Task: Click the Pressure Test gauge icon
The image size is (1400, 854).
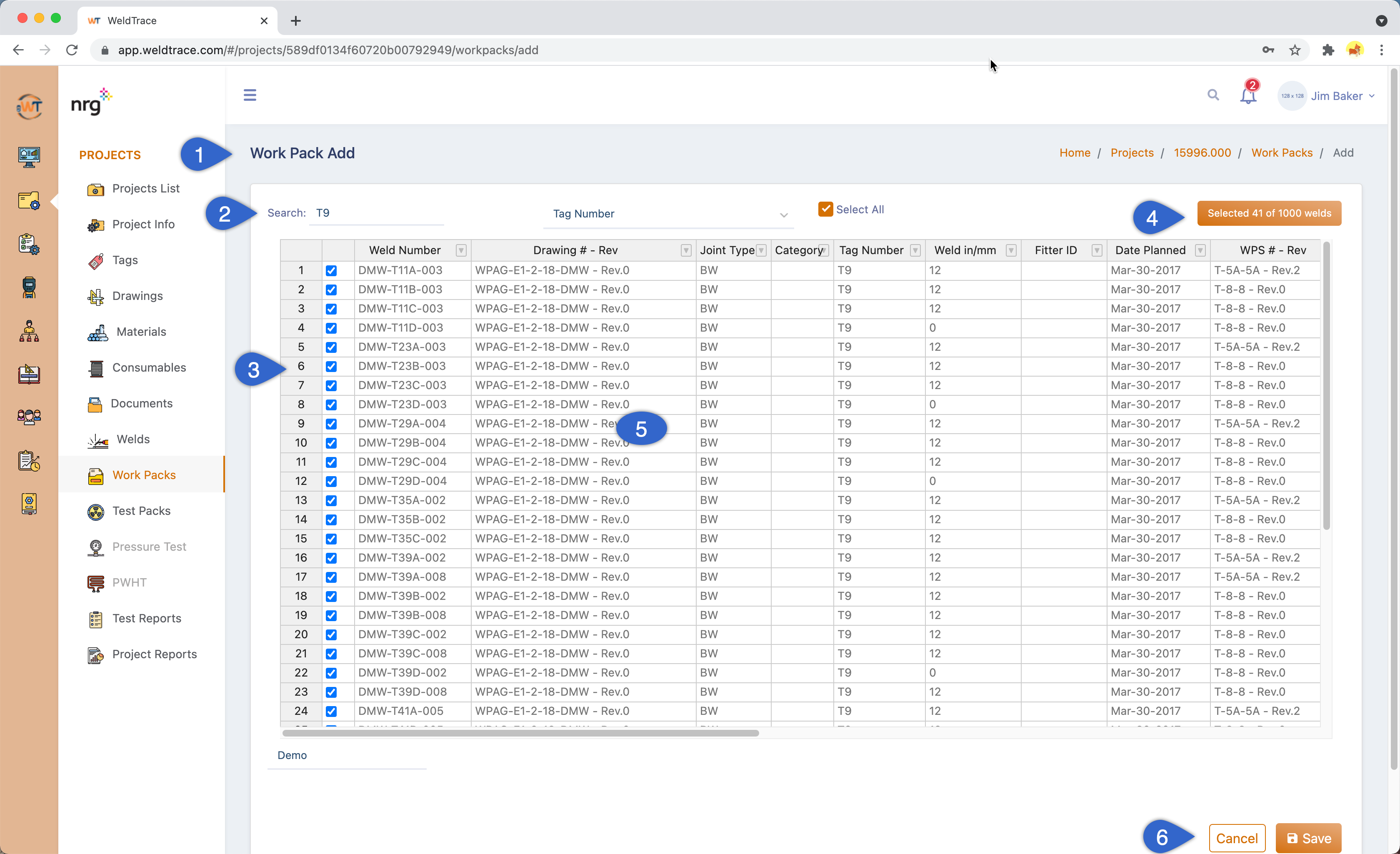Action: 95,548
